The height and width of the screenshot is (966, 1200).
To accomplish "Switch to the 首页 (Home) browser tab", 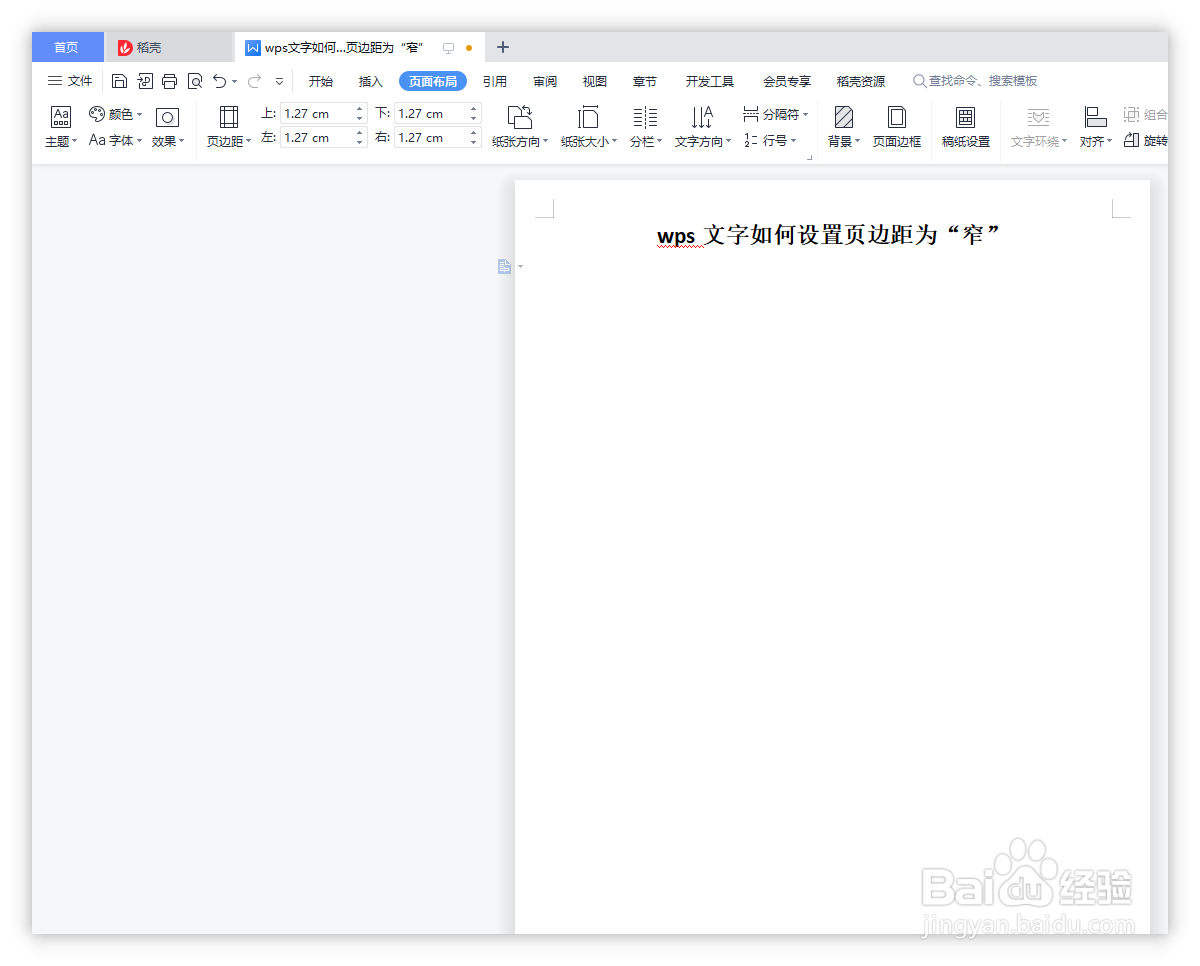I will (x=66, y=47).
